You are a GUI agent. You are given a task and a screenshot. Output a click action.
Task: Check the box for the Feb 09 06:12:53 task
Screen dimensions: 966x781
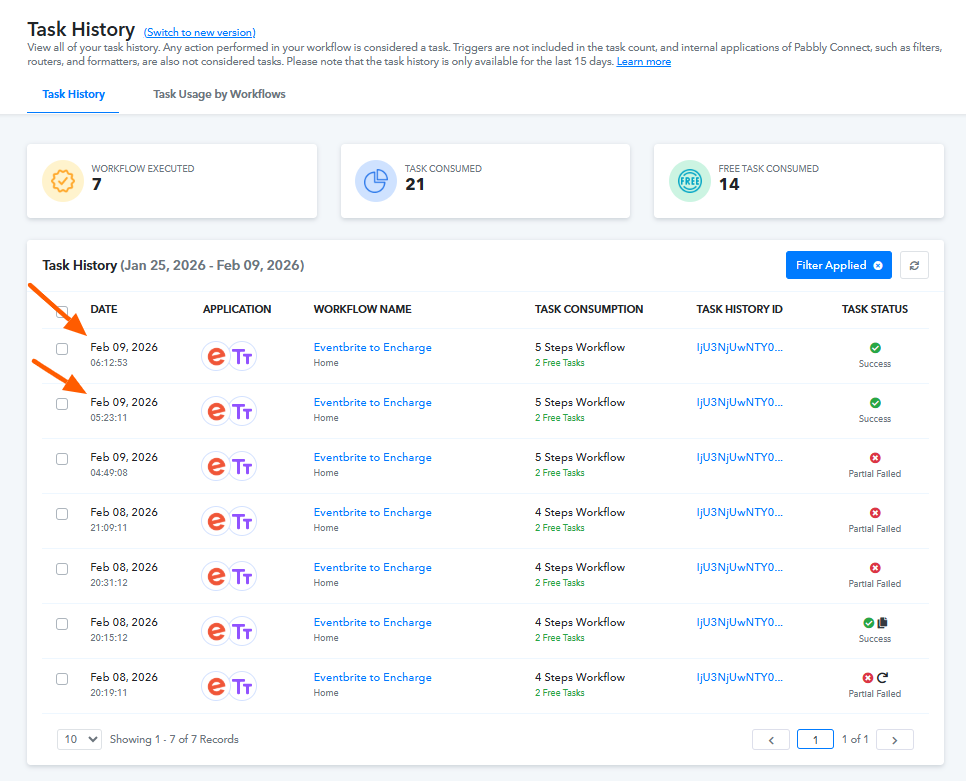(62, 349)
